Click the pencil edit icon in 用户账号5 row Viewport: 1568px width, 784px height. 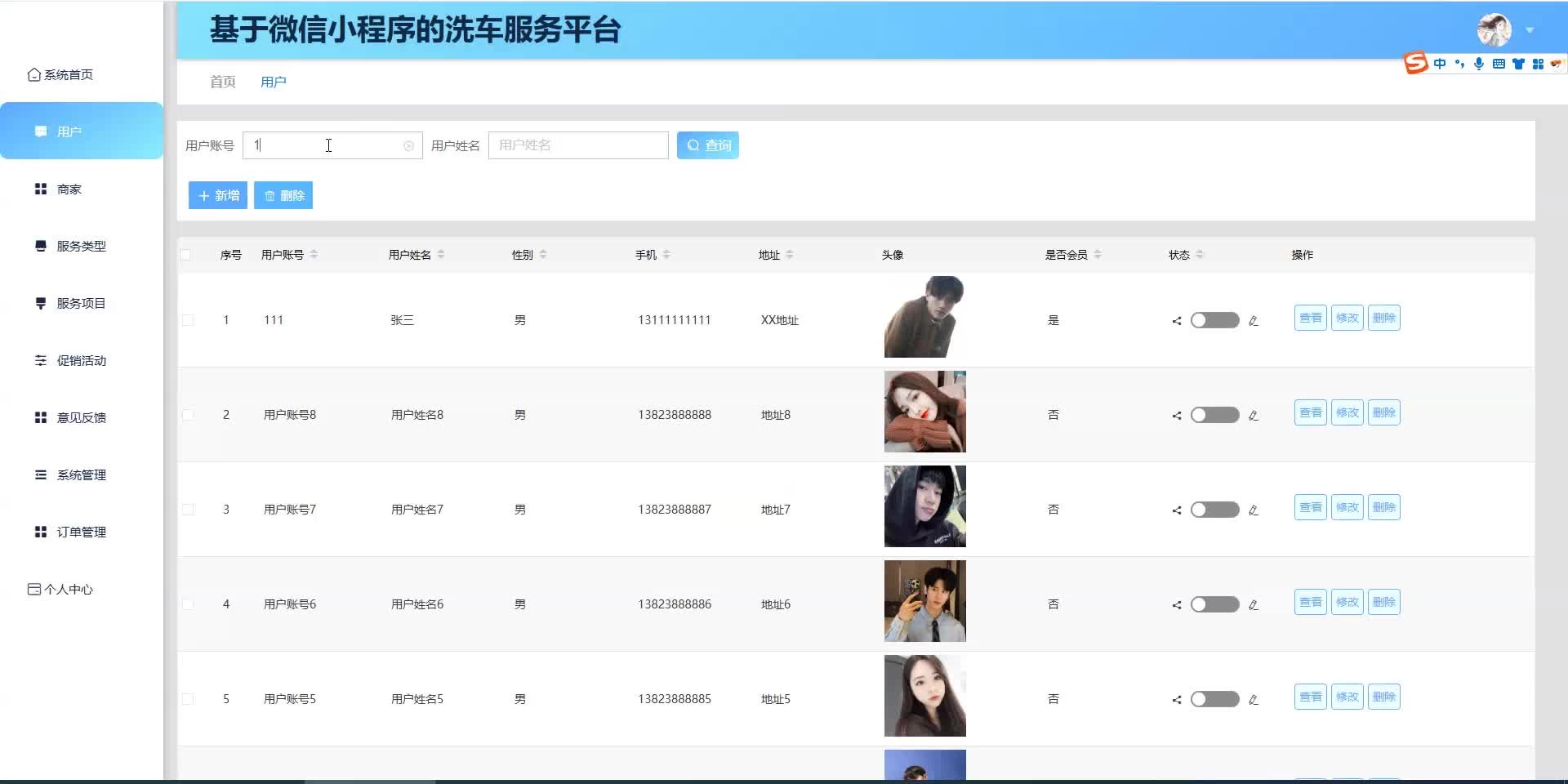1254,700
